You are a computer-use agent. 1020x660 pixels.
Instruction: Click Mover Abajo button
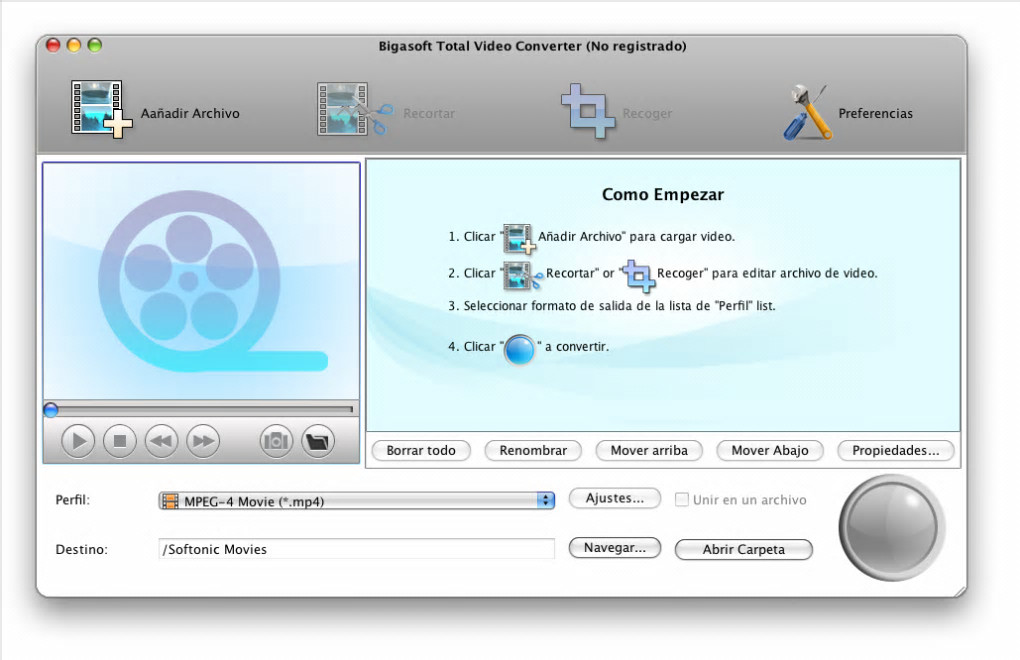click(770, 451)
